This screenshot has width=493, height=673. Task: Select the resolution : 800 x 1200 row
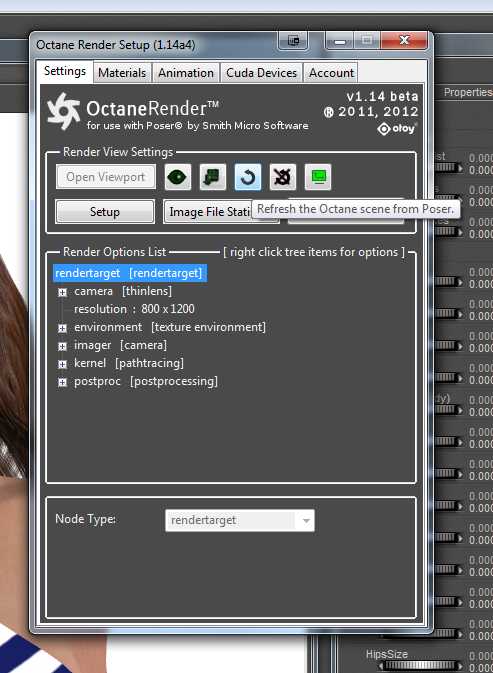point(134,309)
